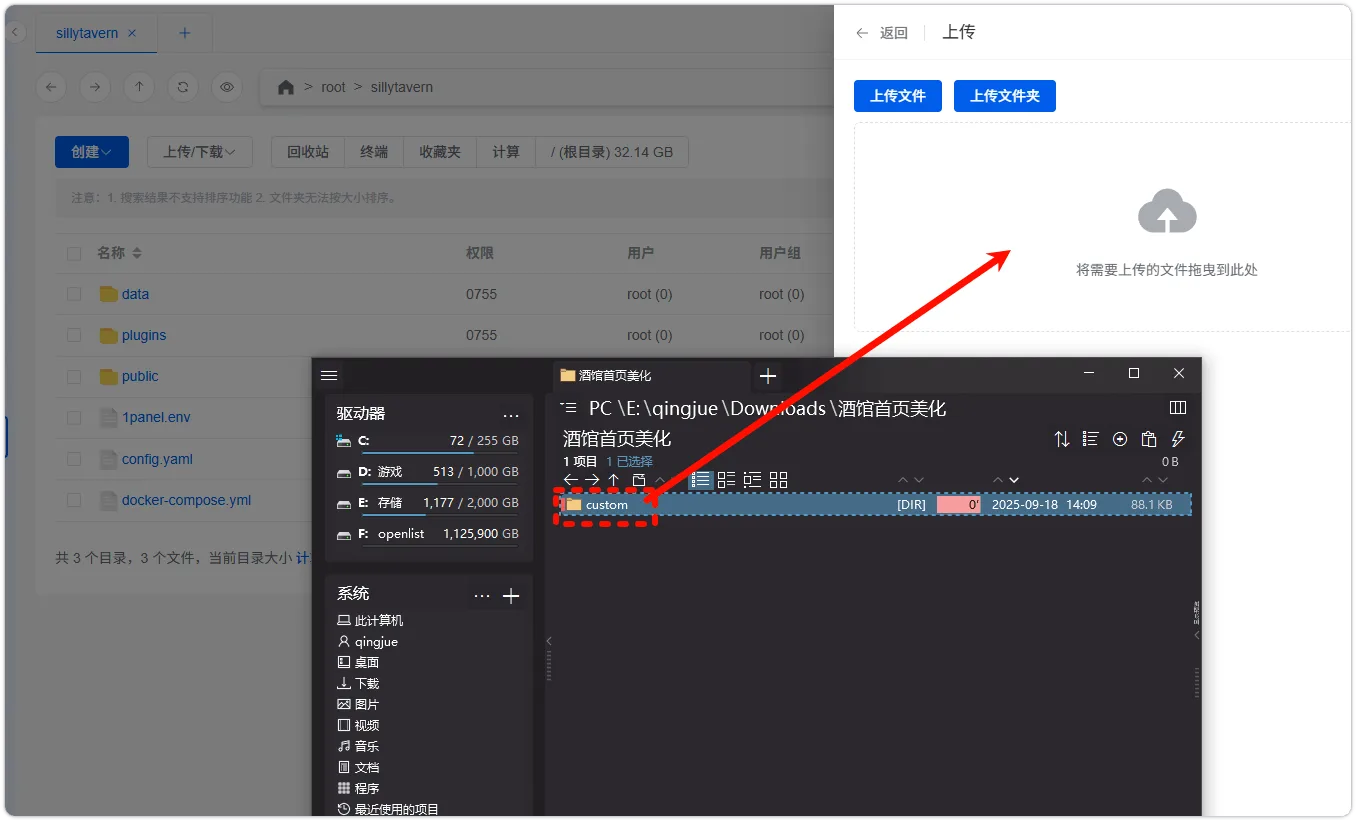
Task: Refresh the sillytavern file list
Action: tap(183, 87)
